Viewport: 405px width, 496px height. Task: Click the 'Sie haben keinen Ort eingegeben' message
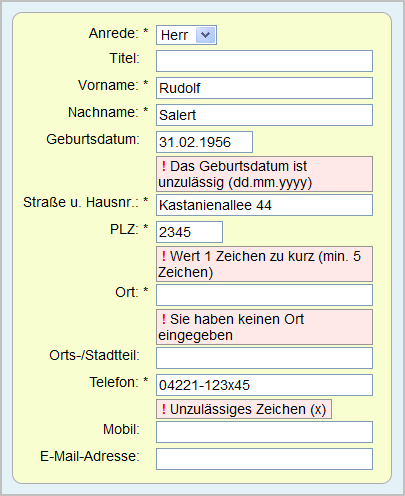pyautogui.click(x=264, y=327)
